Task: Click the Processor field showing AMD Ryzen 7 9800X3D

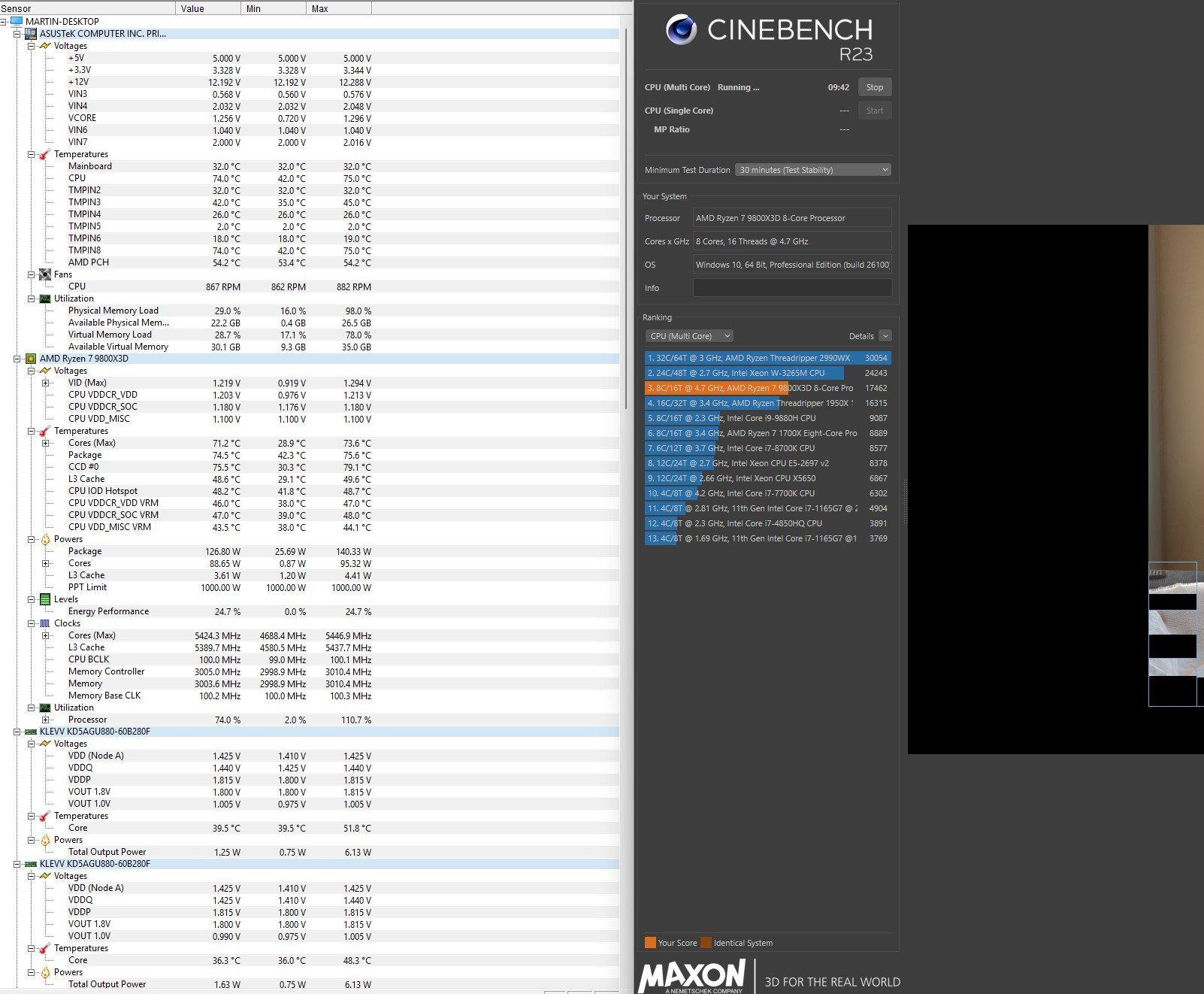Action: 792,217
